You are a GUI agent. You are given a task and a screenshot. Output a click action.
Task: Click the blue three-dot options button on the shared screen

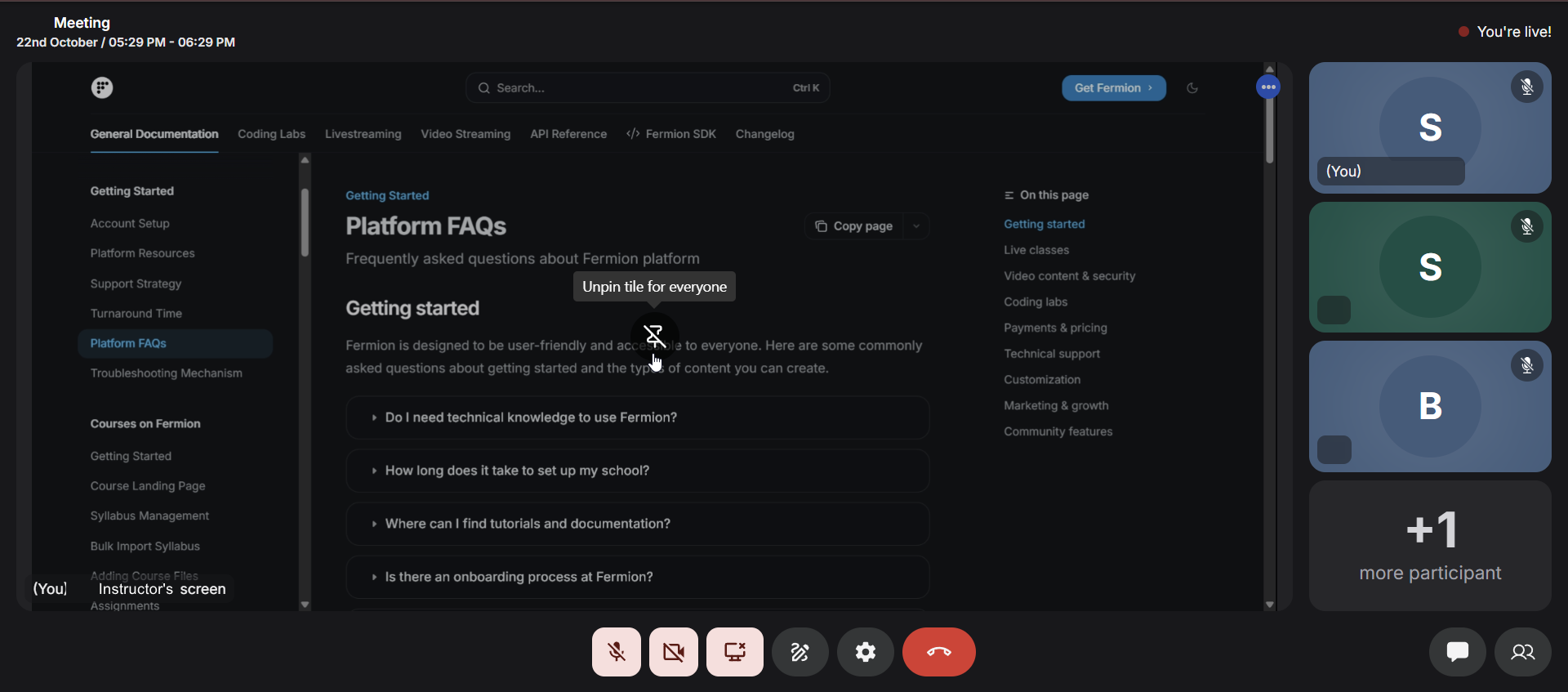point(1267,87)
